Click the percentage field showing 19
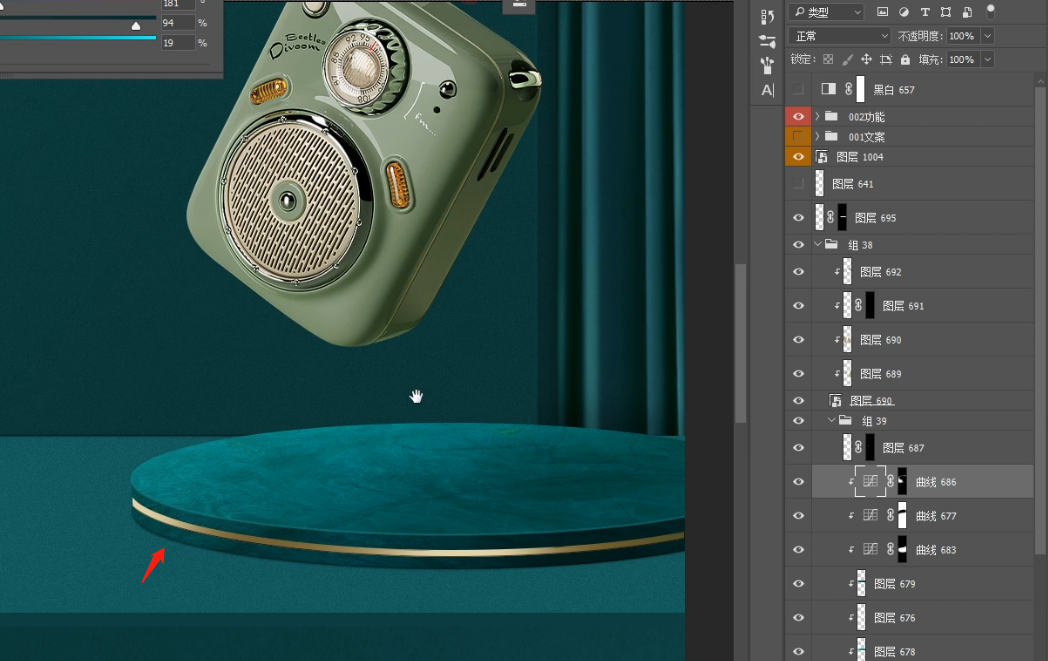 pos(177,43)
